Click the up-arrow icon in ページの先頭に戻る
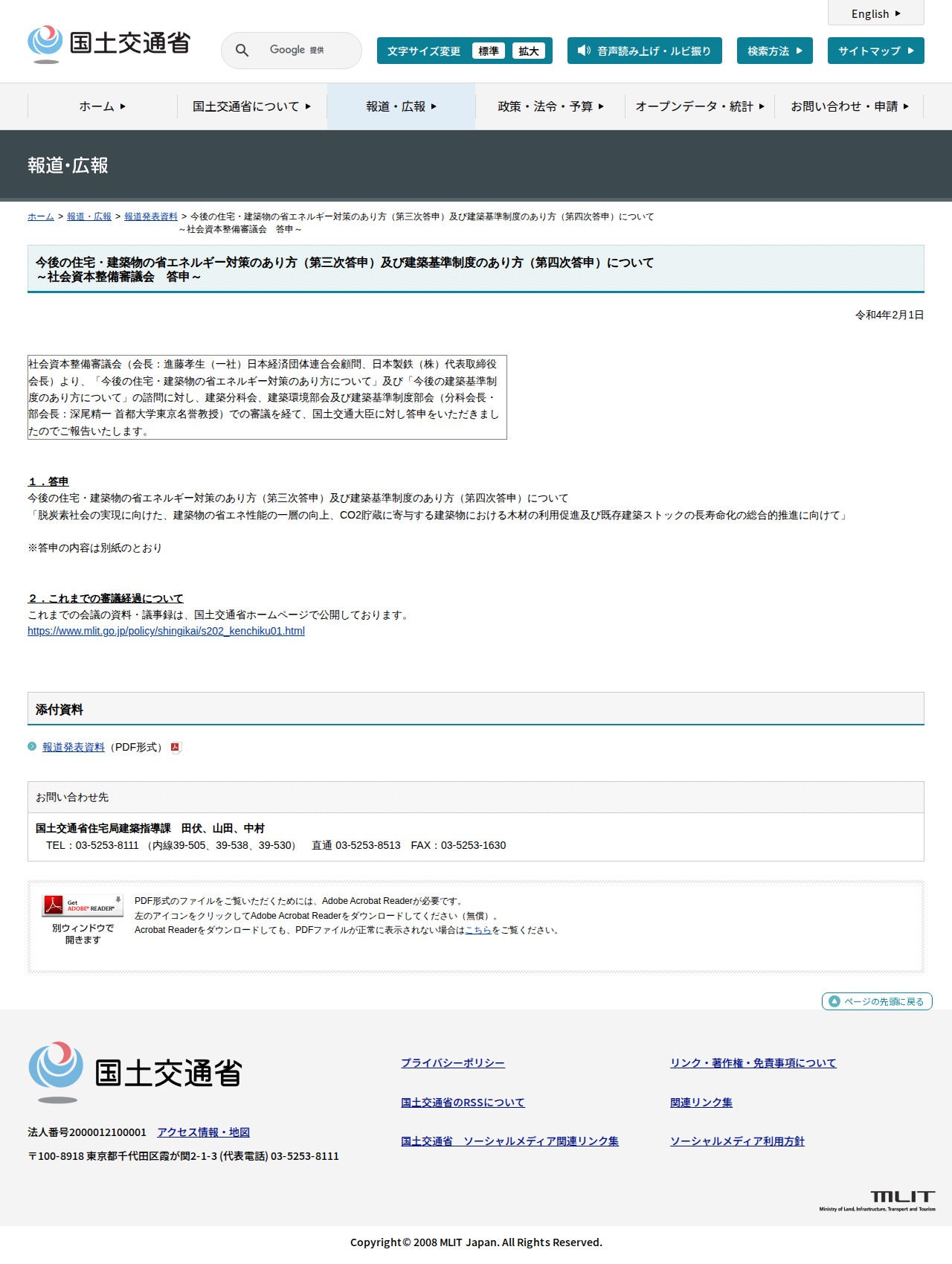The width and height of the screenshot is (952, 1264). click(834, 1001)
